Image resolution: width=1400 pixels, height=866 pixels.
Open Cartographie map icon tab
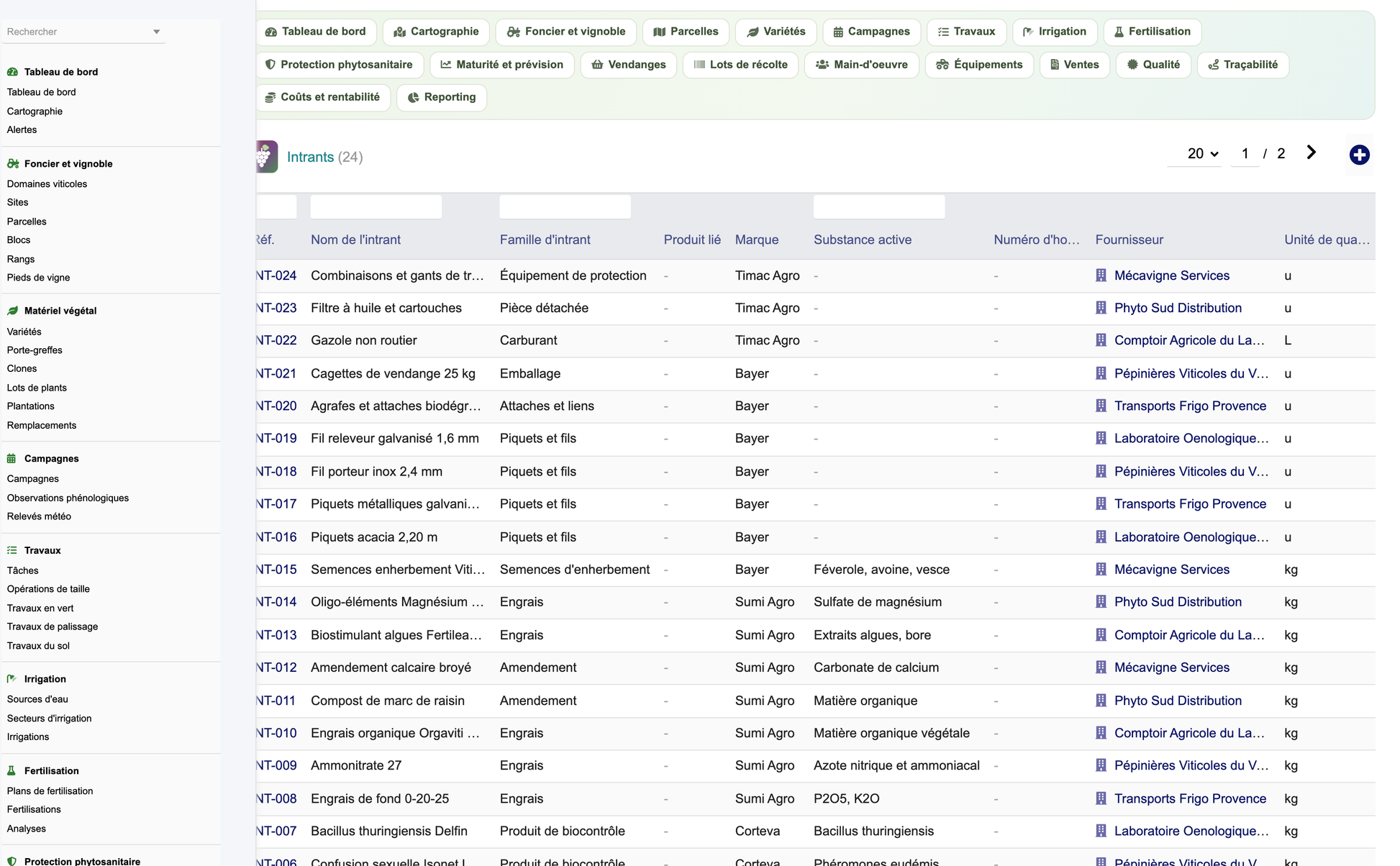point(399,32)
